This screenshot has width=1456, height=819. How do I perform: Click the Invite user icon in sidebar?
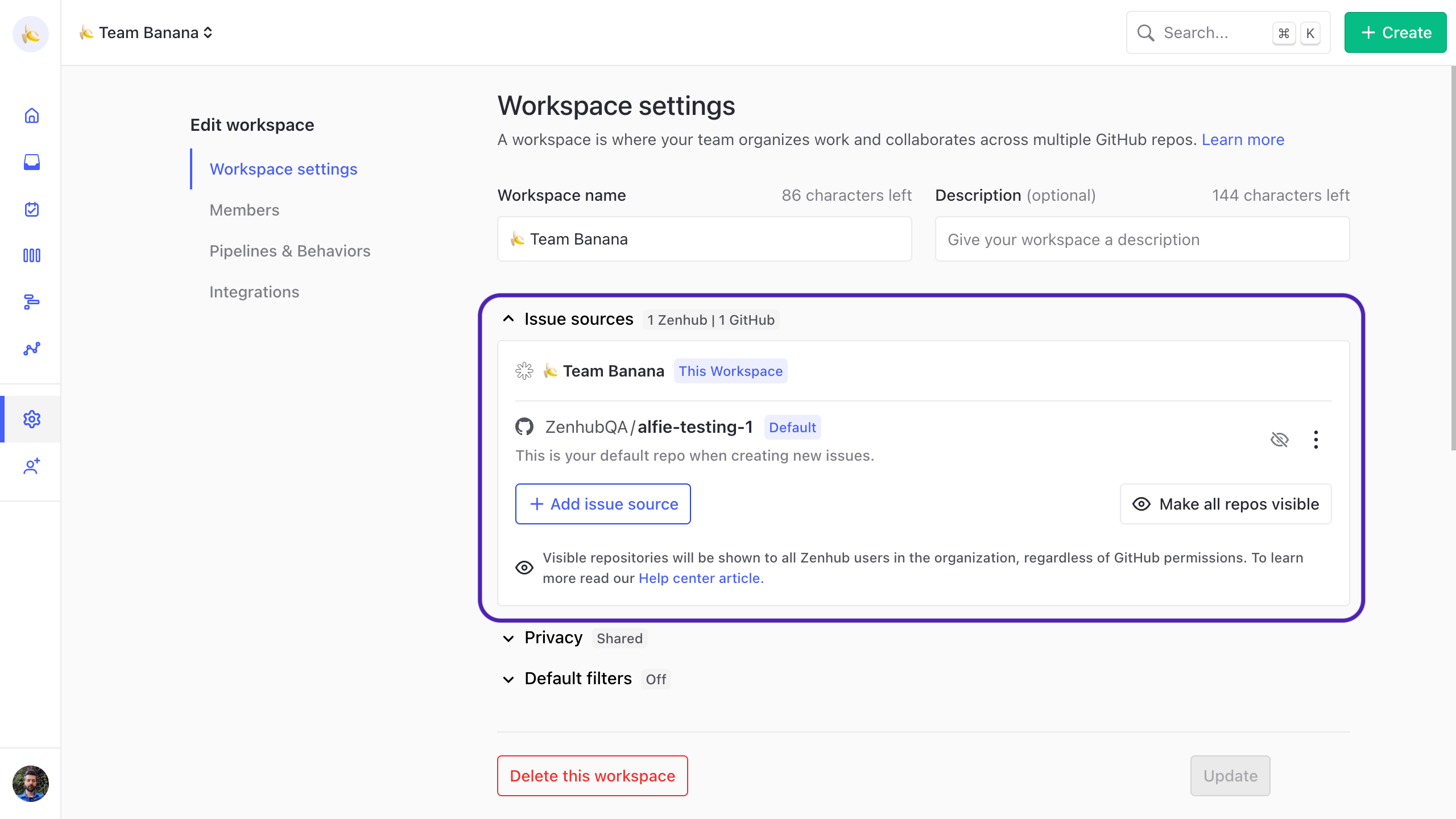point(32,466)
